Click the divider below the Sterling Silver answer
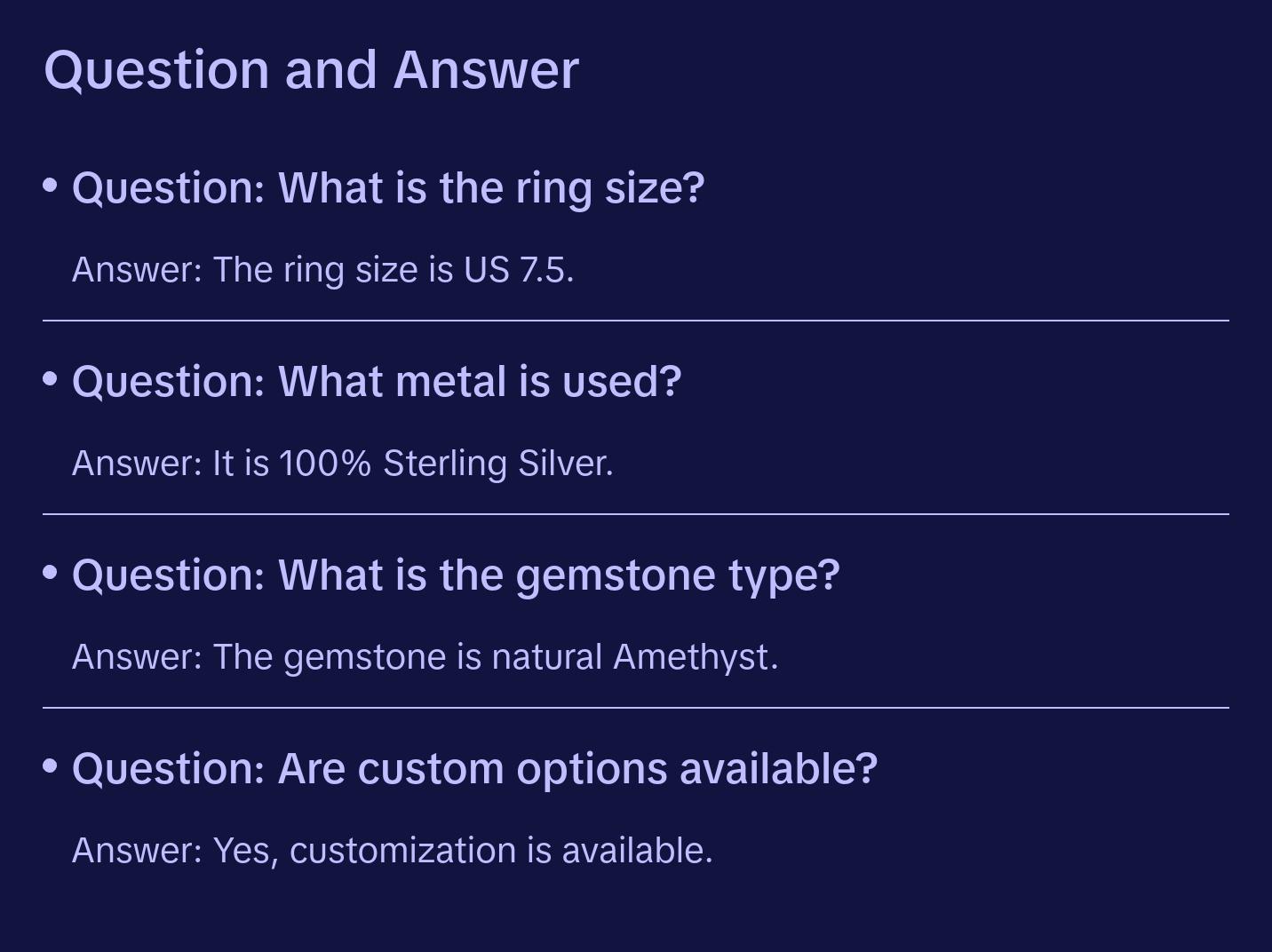Image resolution: width=1272 pixels, height=952 pixels. 635,514
